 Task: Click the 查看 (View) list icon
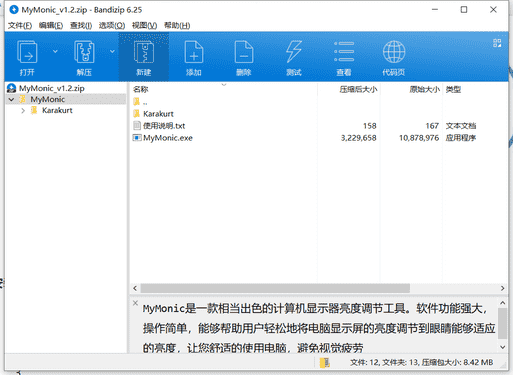(x=344, y=52)
